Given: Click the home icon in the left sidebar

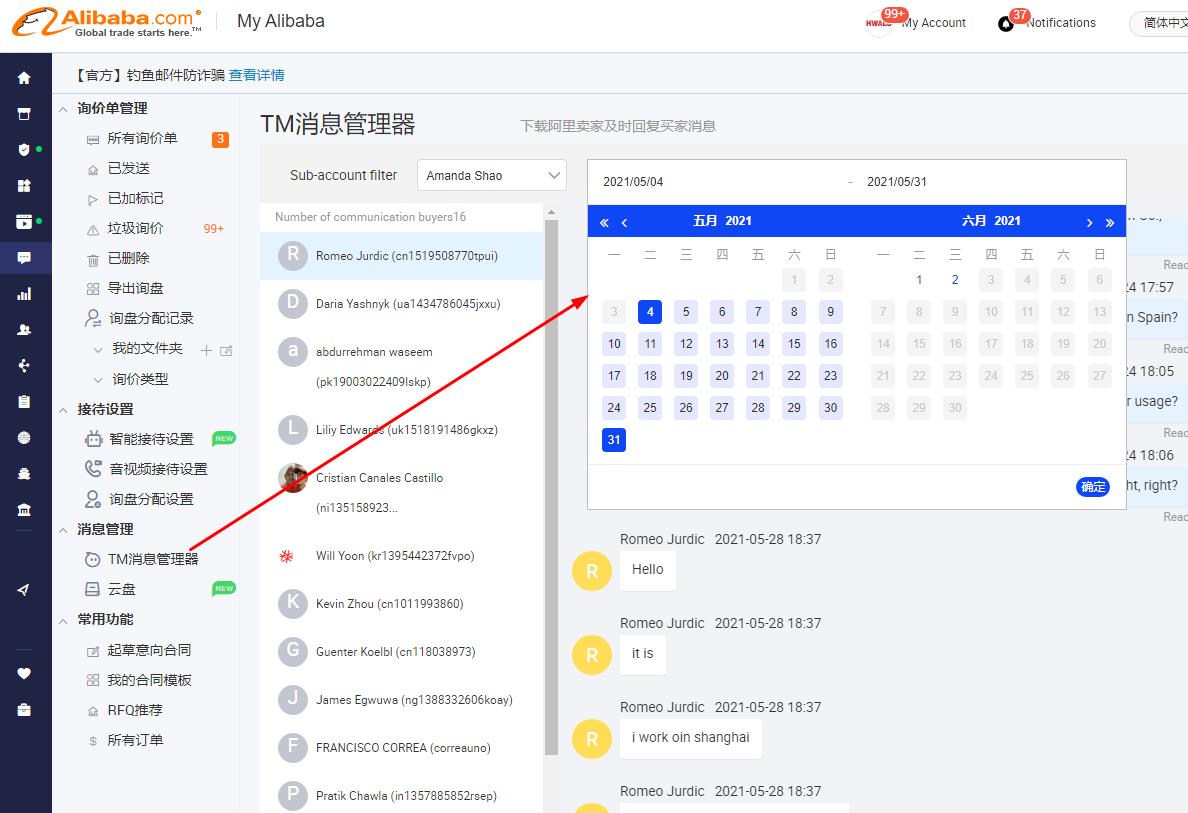Looking at the screenshot, I should (24, 77).
